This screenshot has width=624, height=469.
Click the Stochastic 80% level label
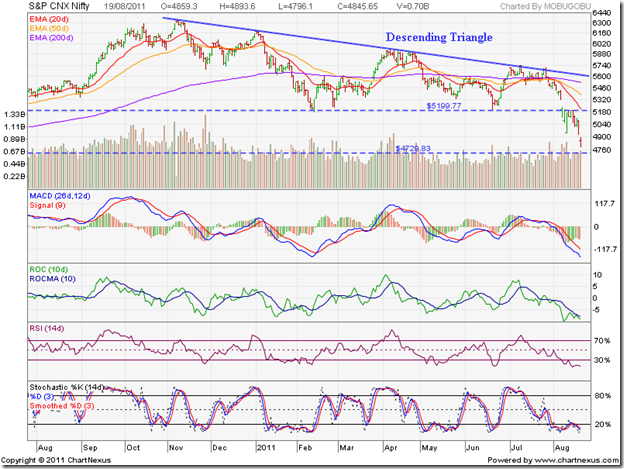click(x=603, y=396)
